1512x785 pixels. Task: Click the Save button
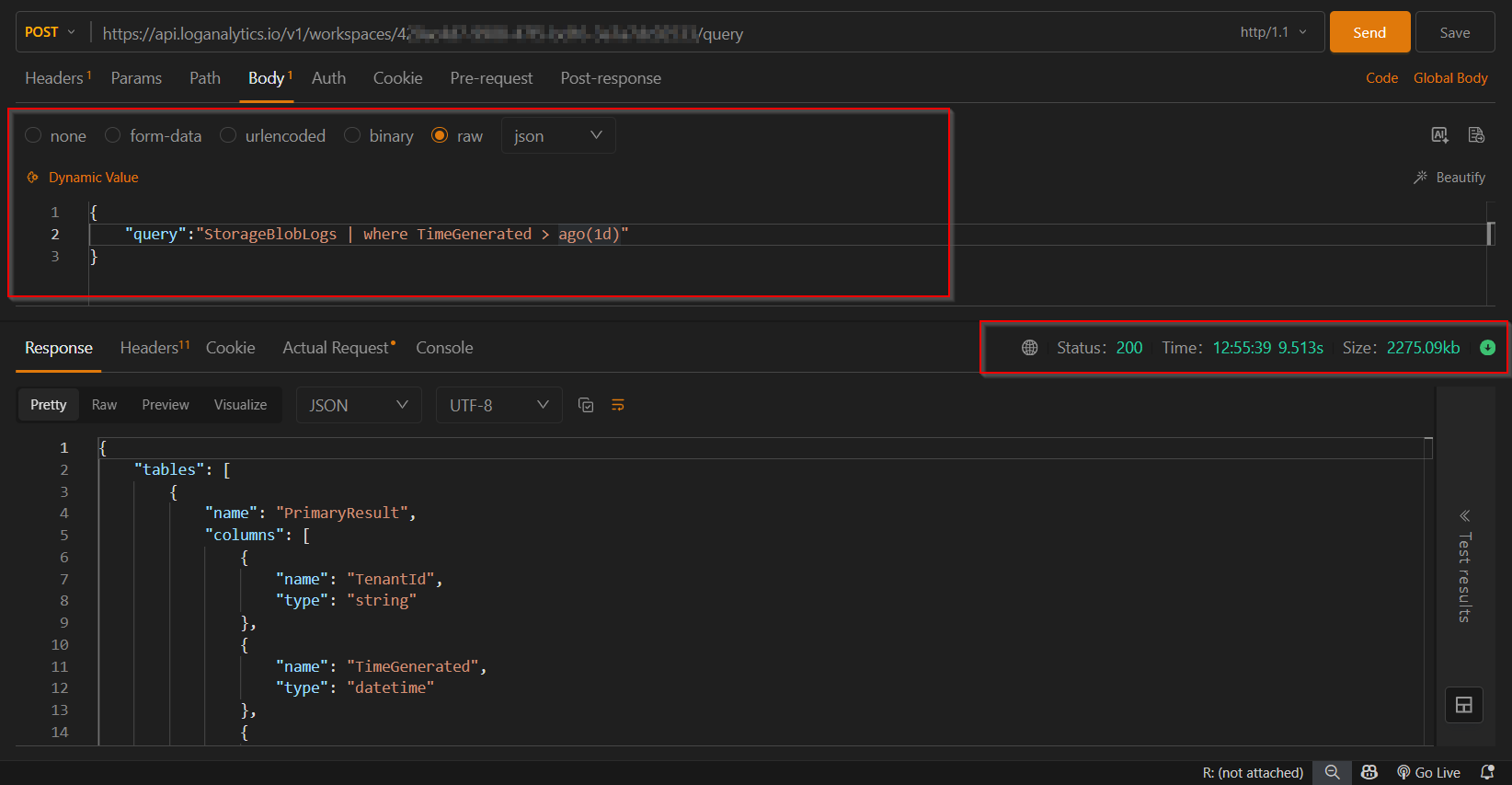coord(1455,32)
